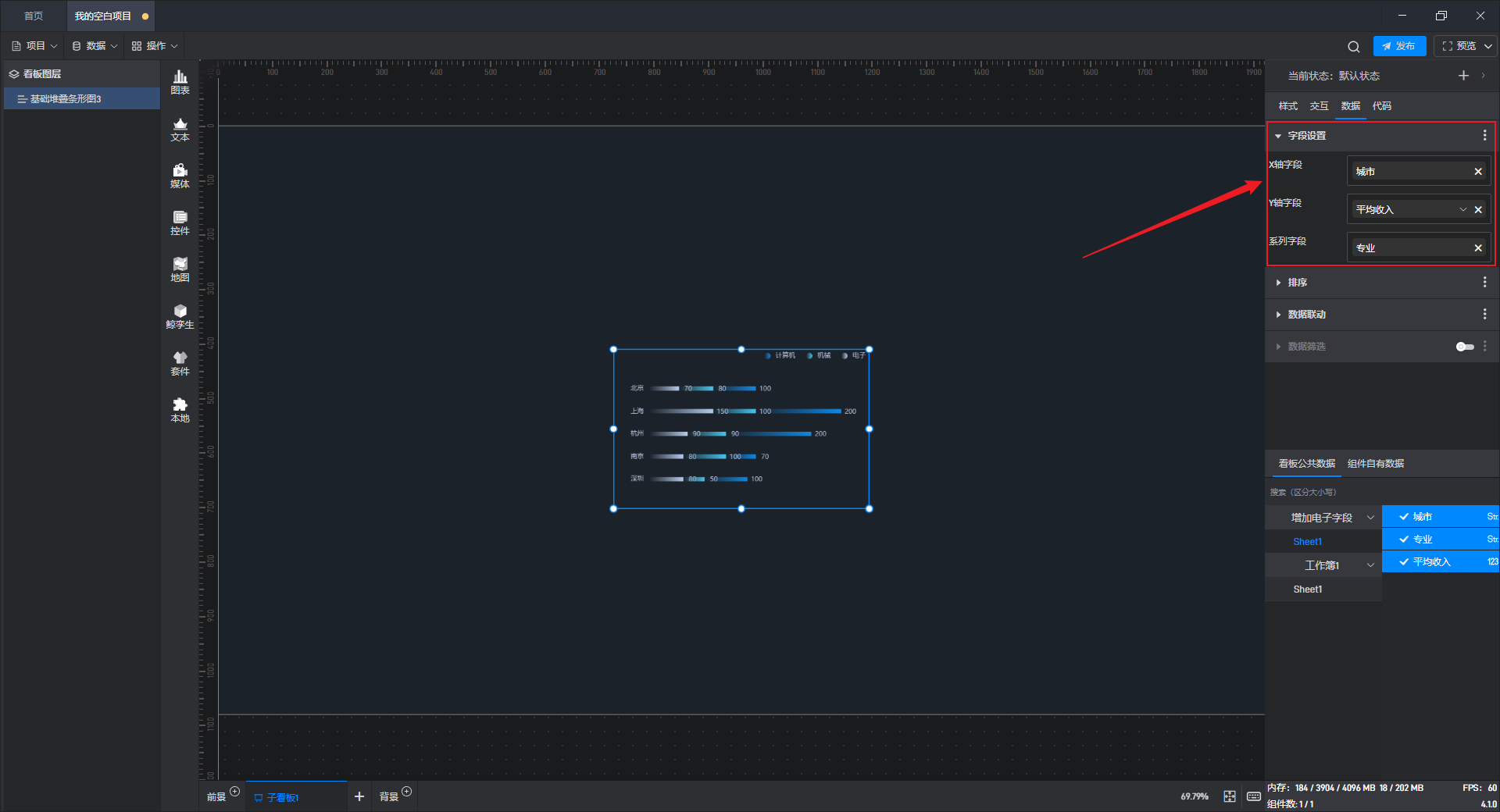The width and height of the screenshot is (1500, 812).
Task: Open the 图表 chart components icon
Action: (x=180, y=82)
